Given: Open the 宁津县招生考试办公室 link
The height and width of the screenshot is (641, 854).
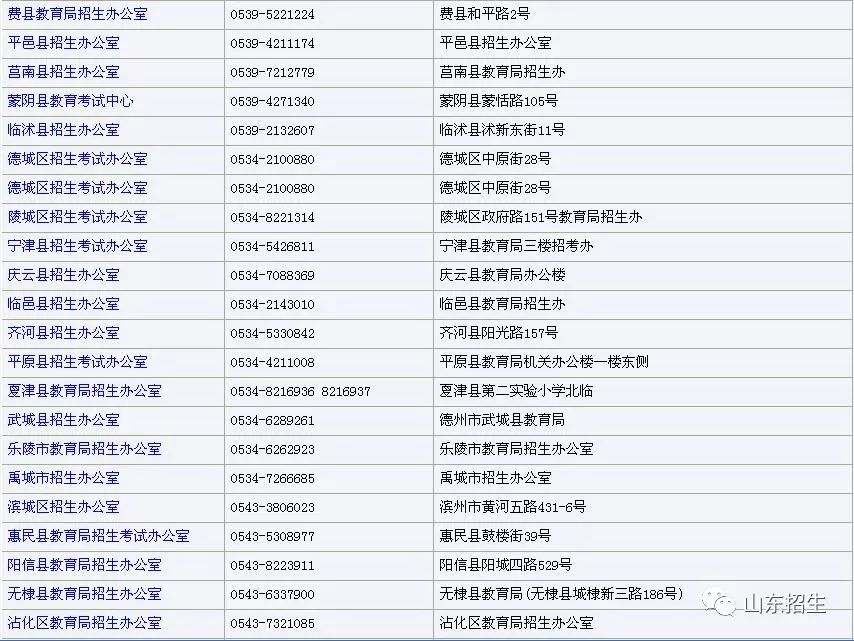Looking at the screenshot, I should [x=77, y=246].
